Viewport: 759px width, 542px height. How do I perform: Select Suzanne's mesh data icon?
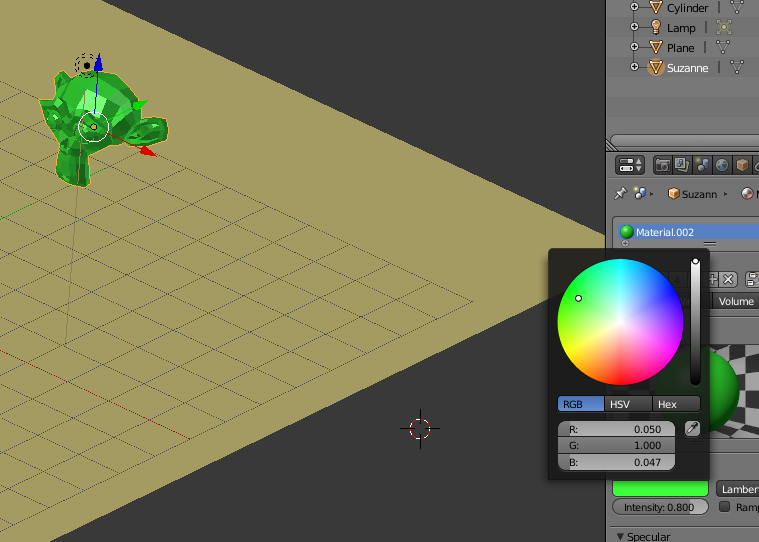click(x=736, y=67)
